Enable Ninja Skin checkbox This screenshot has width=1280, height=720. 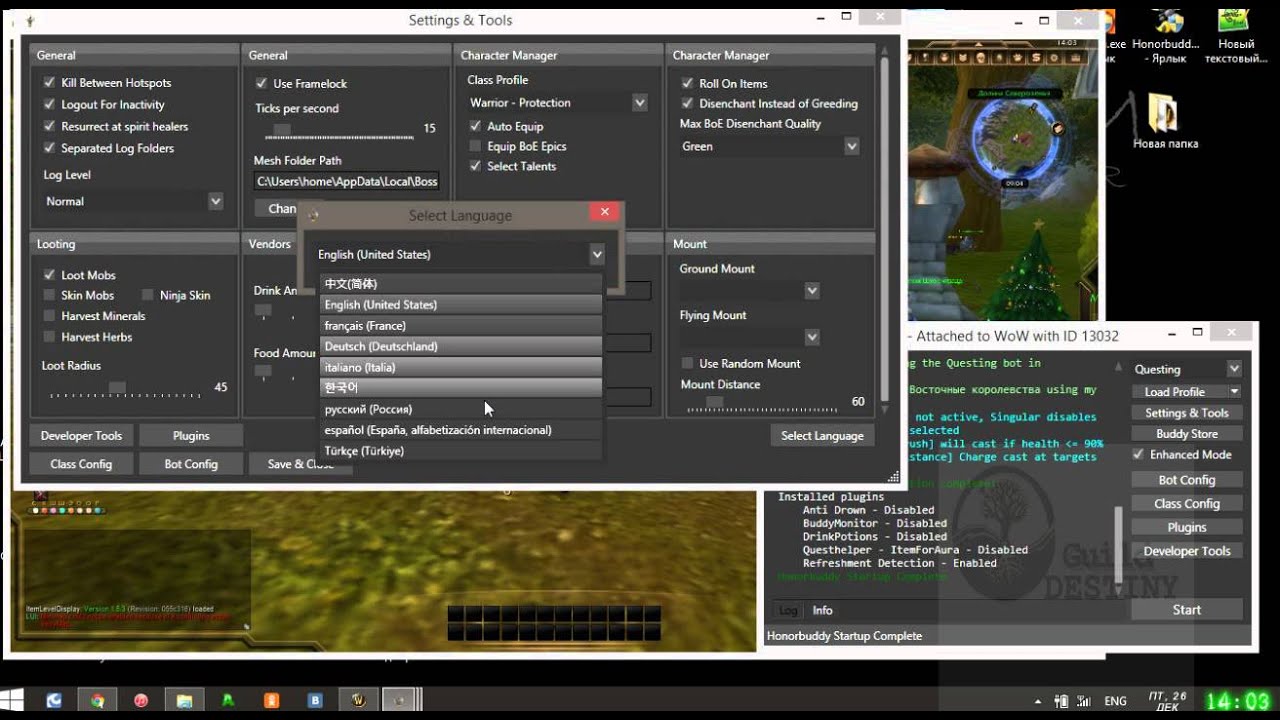click(x=147, y=295)
